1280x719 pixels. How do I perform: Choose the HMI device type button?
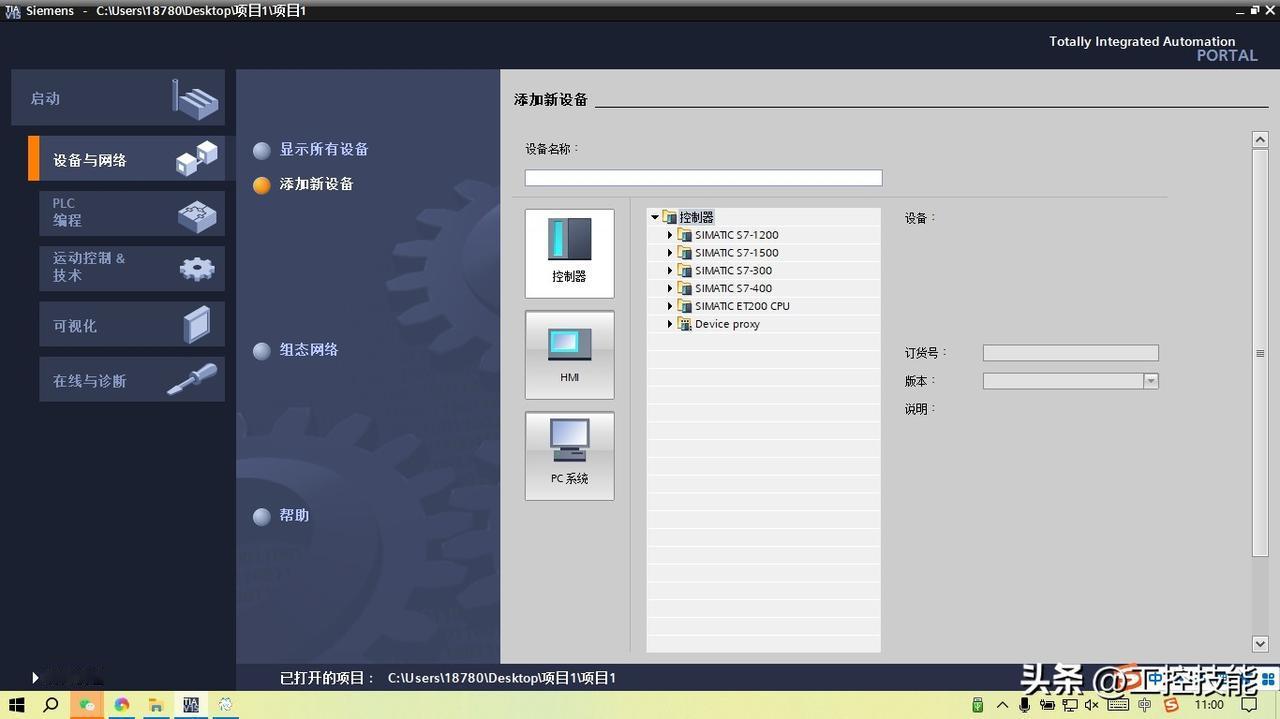(x=569, y=355)
